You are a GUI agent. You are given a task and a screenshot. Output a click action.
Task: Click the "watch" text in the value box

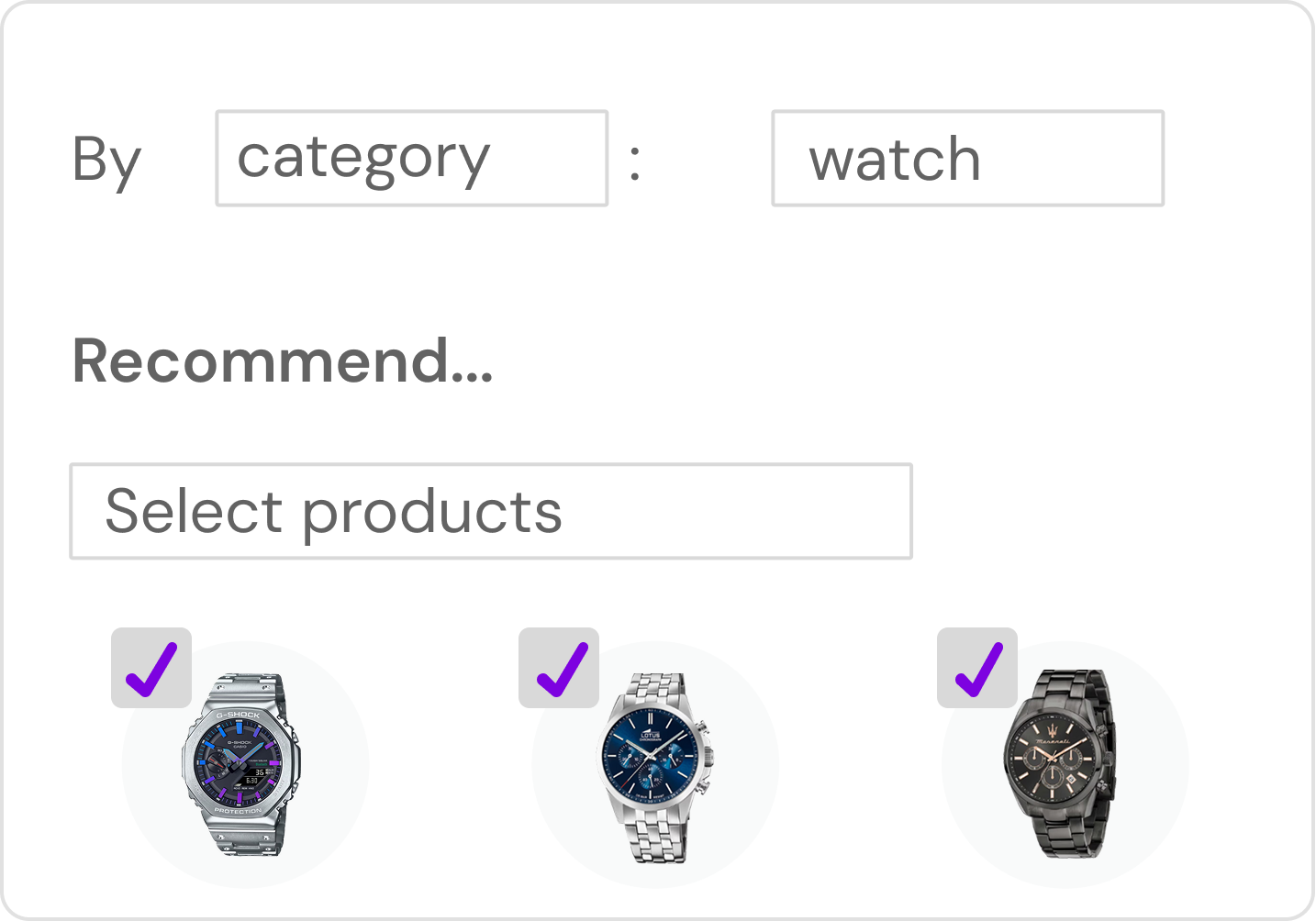(895, 161)
